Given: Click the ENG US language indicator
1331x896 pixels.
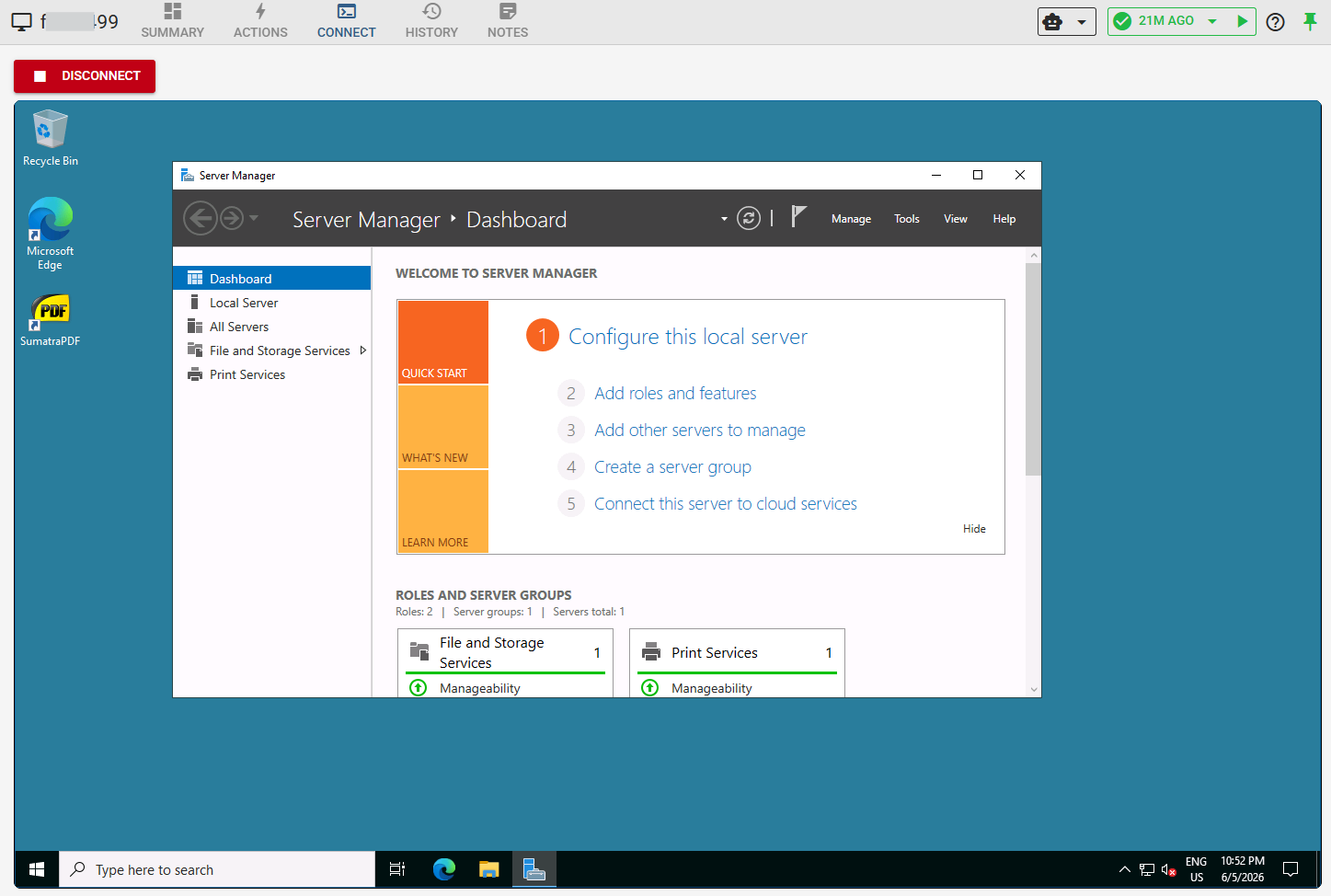Looking at the screenshot, I should [x=1196, y=869].
